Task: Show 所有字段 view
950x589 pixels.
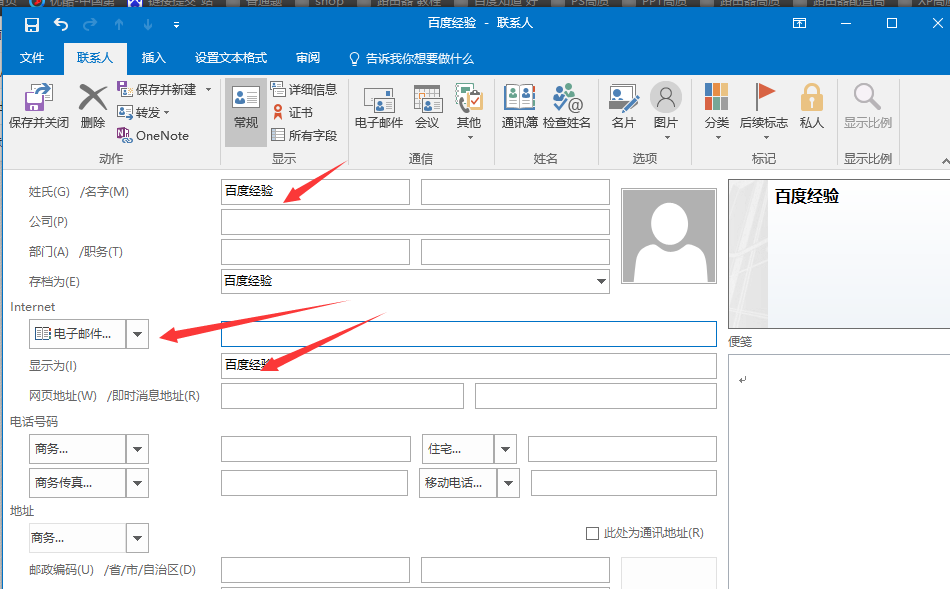Action: tap(304, 136)
